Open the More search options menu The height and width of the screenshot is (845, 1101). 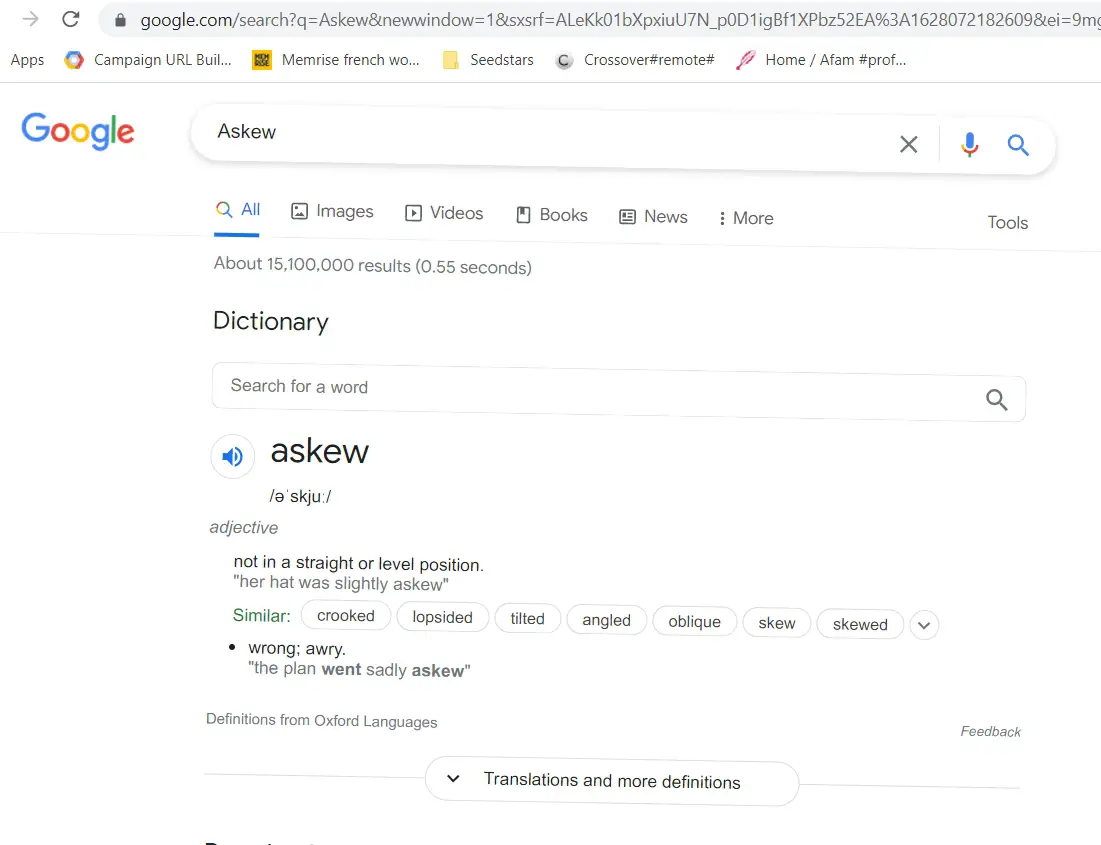pos(746,218)
